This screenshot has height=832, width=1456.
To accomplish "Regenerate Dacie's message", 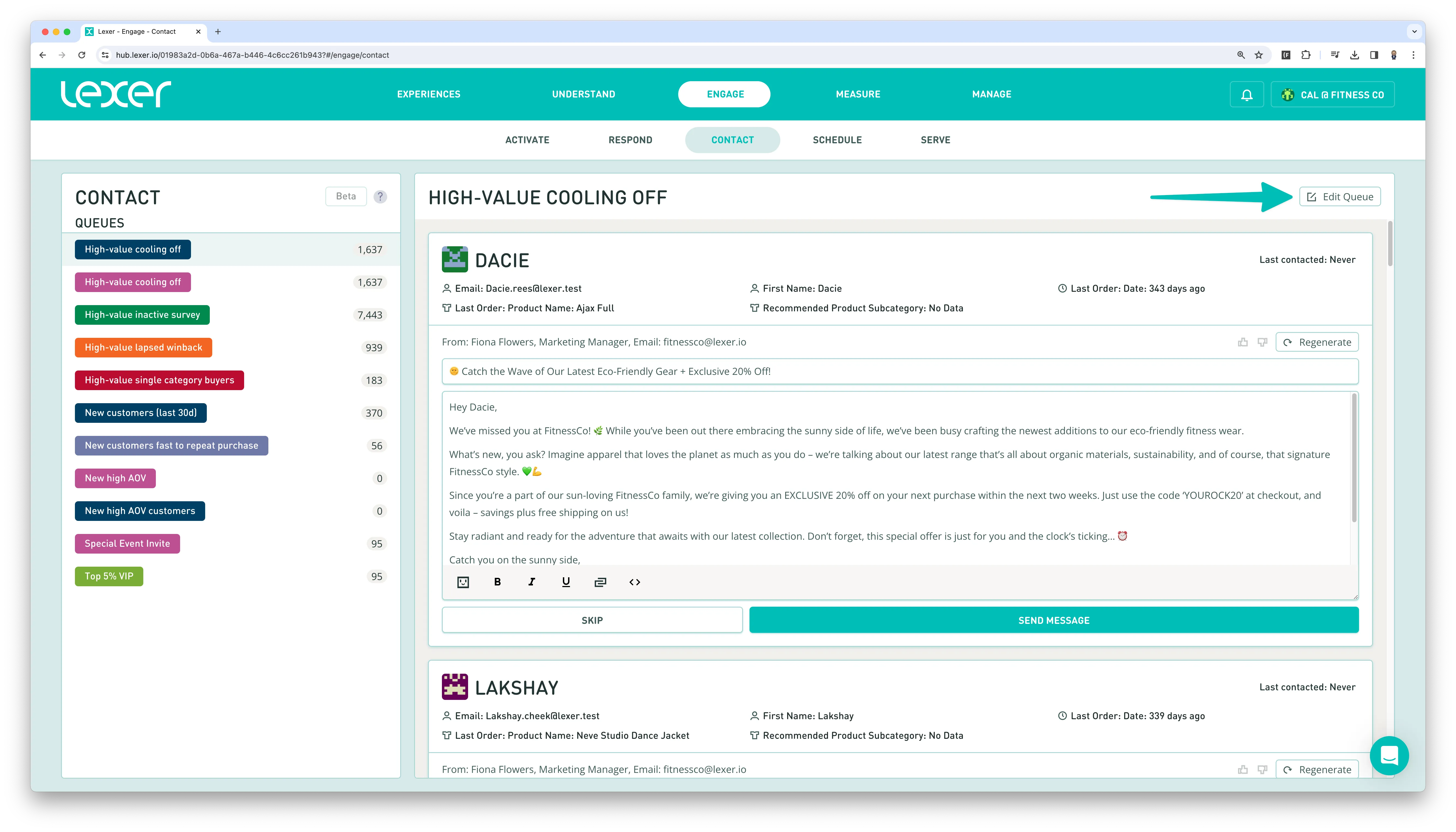I will tap(1317, 342).
